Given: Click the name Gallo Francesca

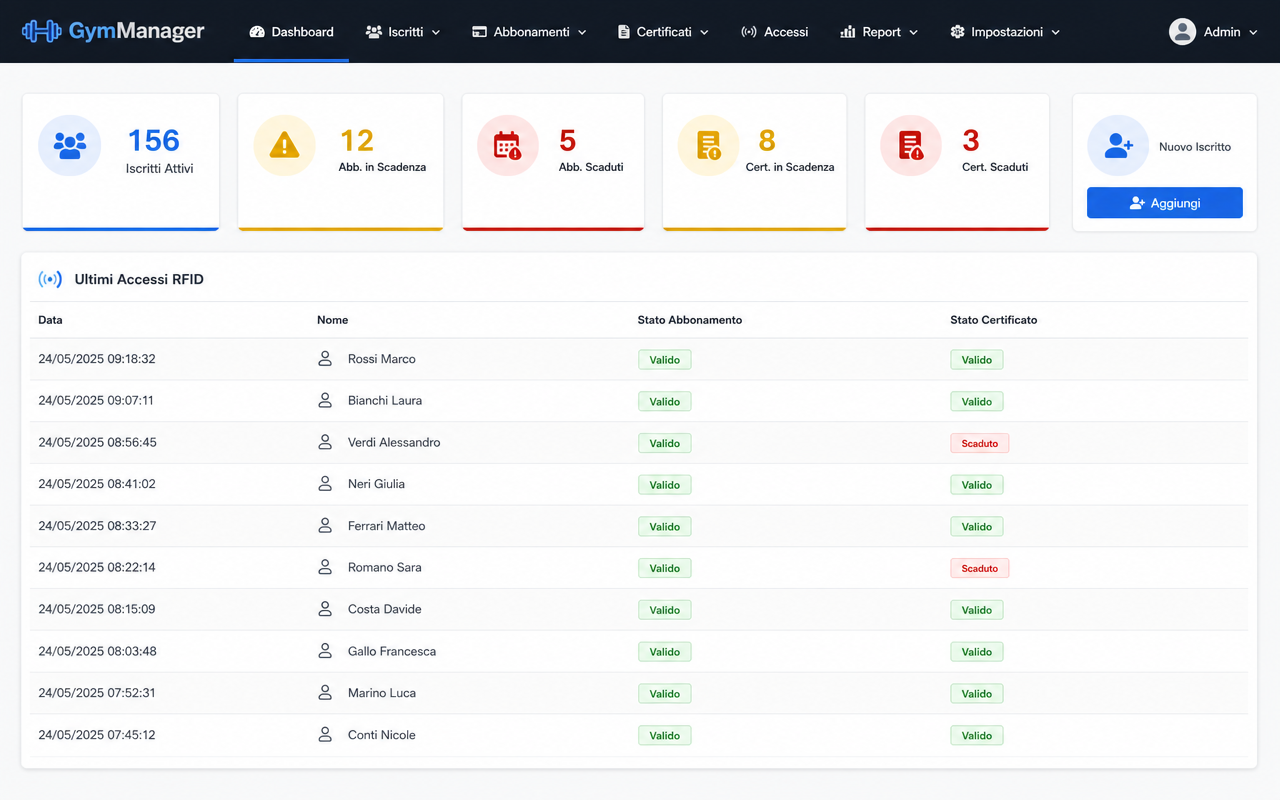Looking at the screenshot, I should (392, 651).
